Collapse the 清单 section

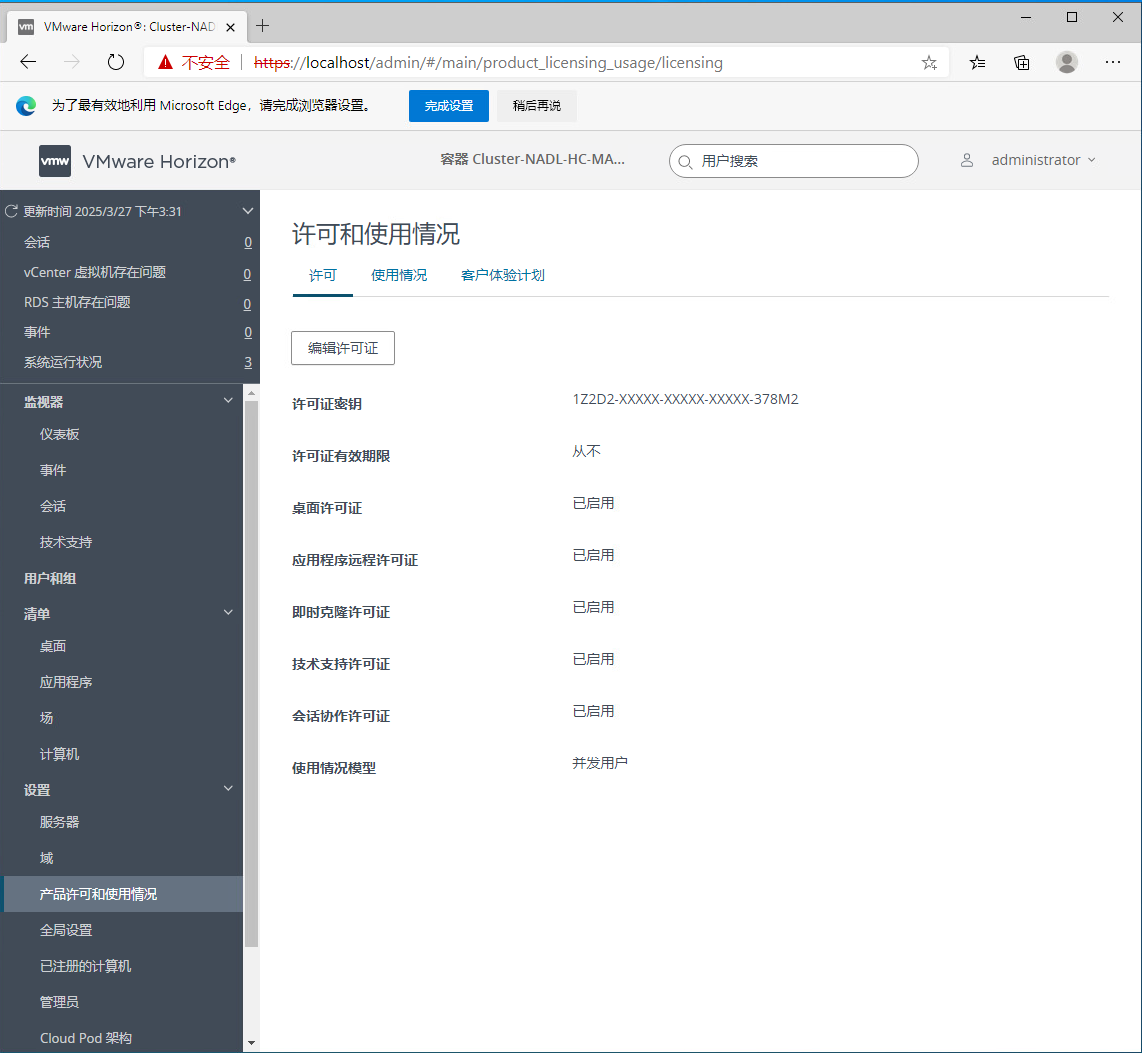point(228,612)
